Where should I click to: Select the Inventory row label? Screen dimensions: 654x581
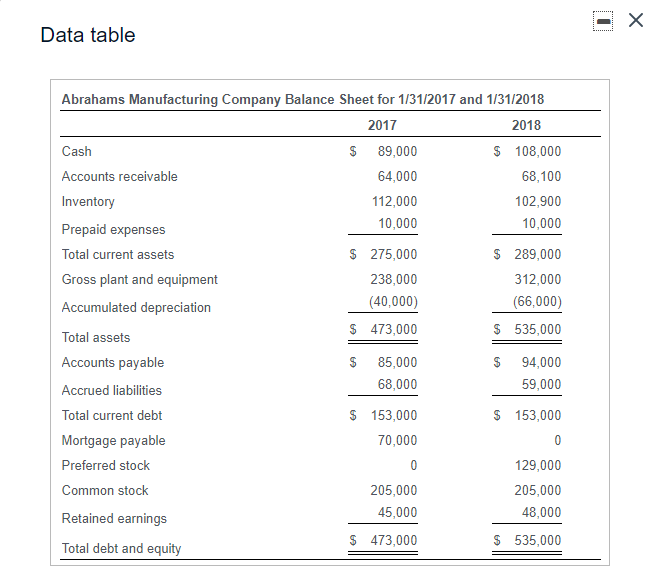pyautogui.click(x=88, y=201)
